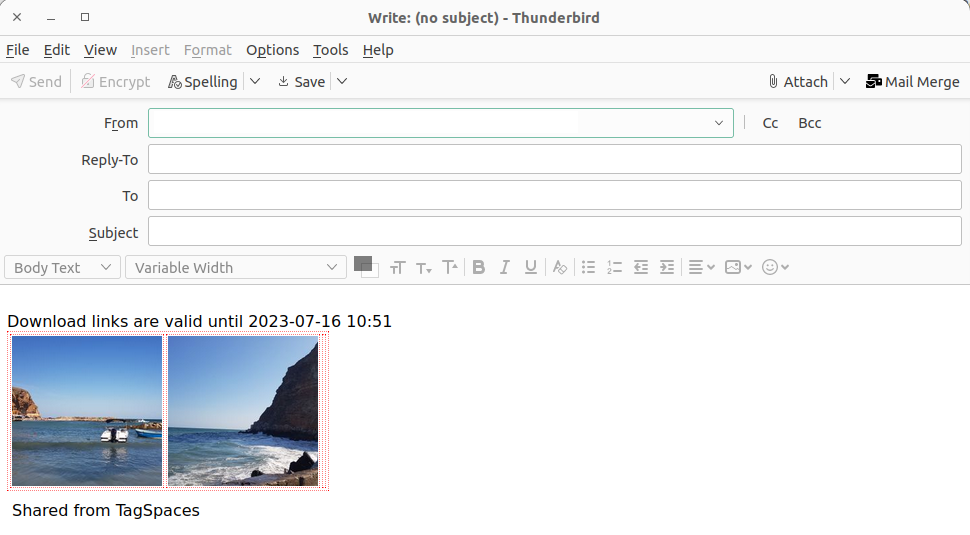Focus the To recipients field
This screenshot has width=970, height=535.
(554, 195)
